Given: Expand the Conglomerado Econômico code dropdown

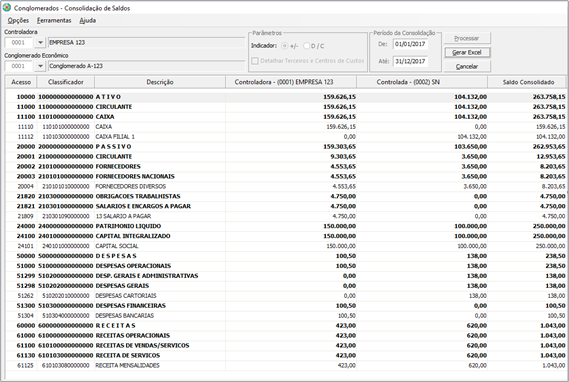Looking at the screenshot, I should pos(40,66).
